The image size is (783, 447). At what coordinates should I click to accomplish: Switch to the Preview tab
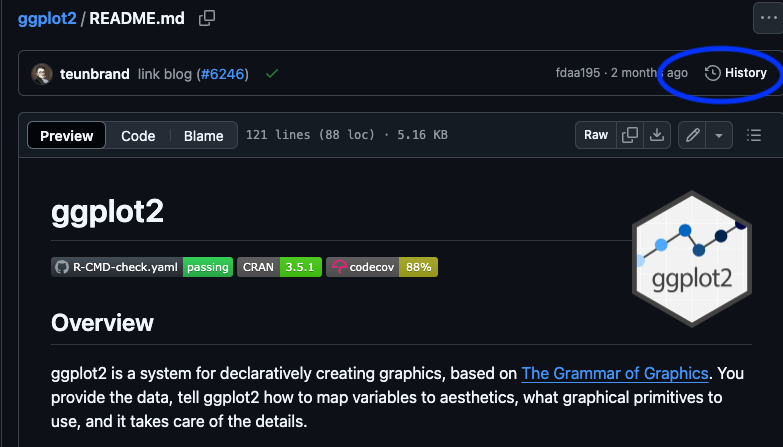tap(66, 135)
